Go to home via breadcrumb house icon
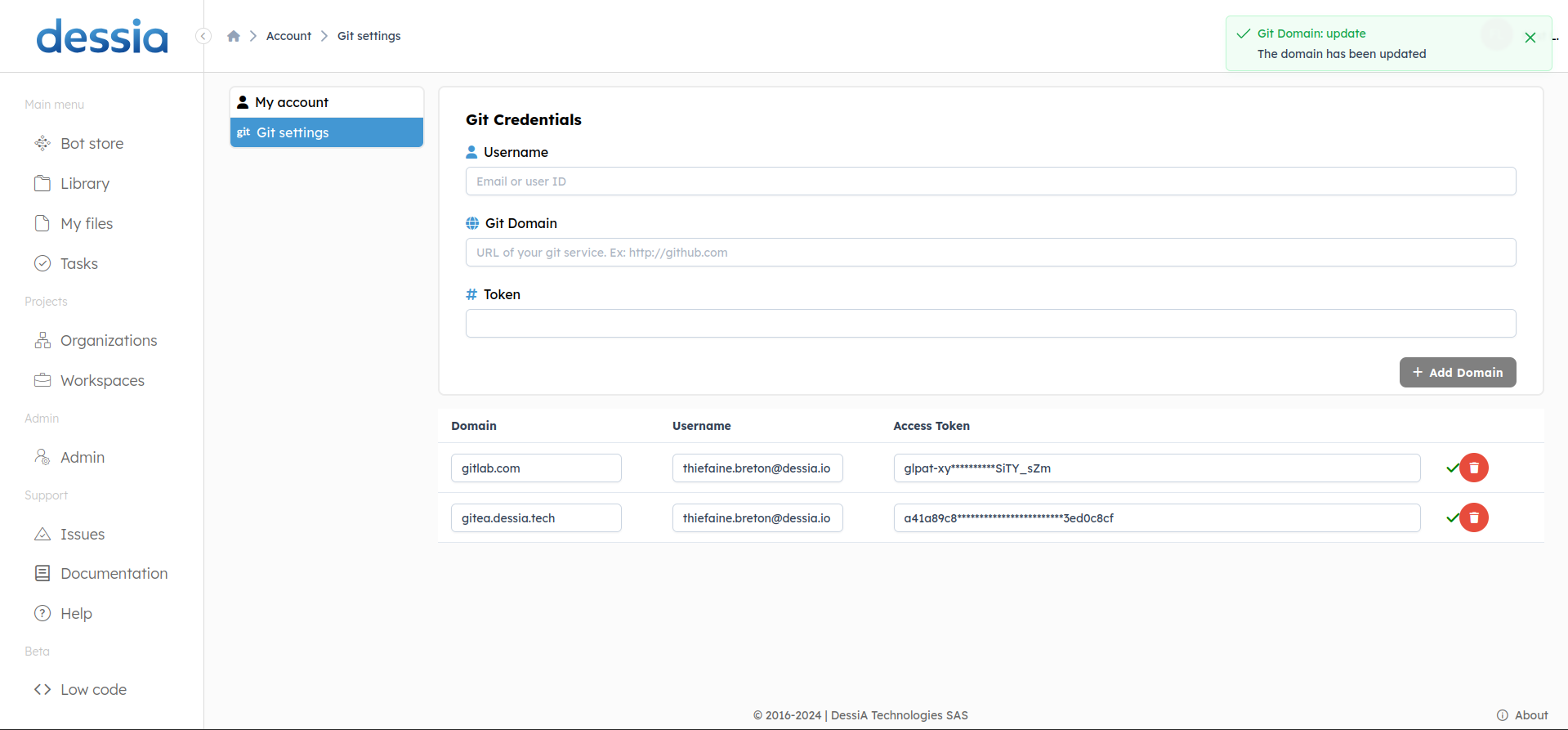This screenshot has width=1568, height=730. click(234, 36)
